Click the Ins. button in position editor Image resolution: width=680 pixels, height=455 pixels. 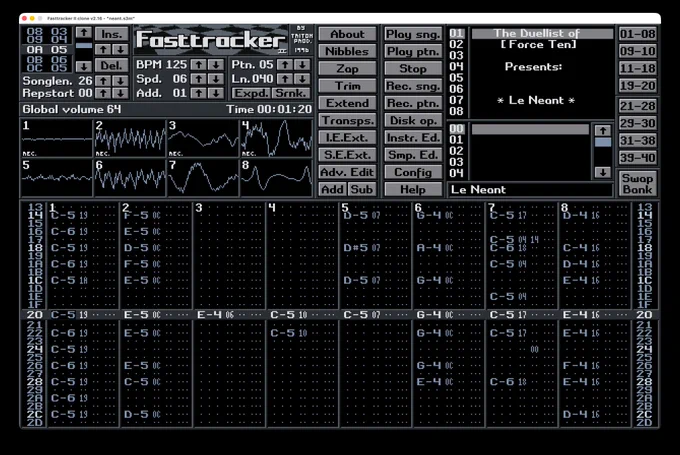point(111,34)
